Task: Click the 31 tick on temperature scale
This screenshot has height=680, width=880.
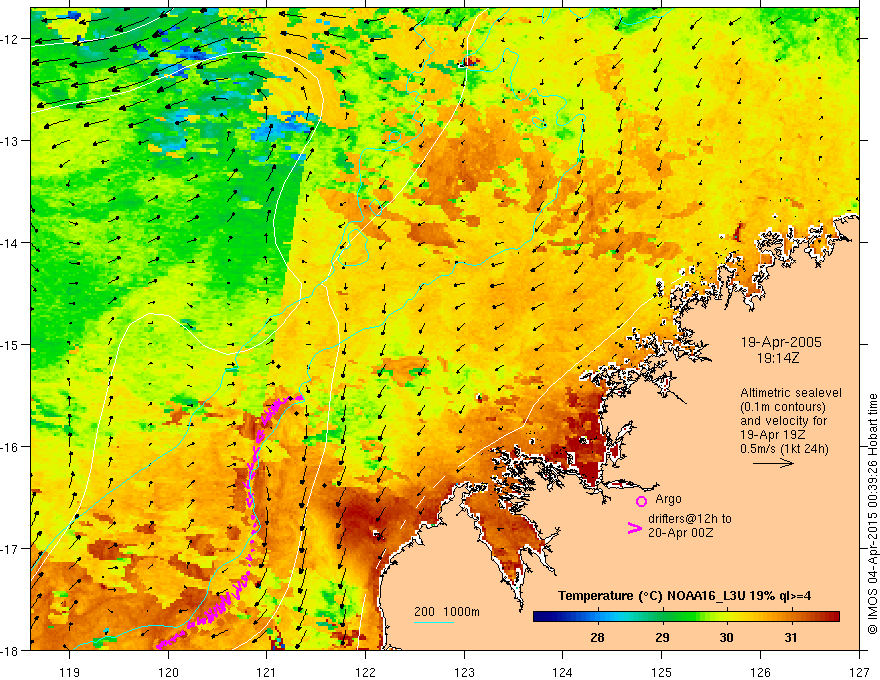Action: point(791,637)
